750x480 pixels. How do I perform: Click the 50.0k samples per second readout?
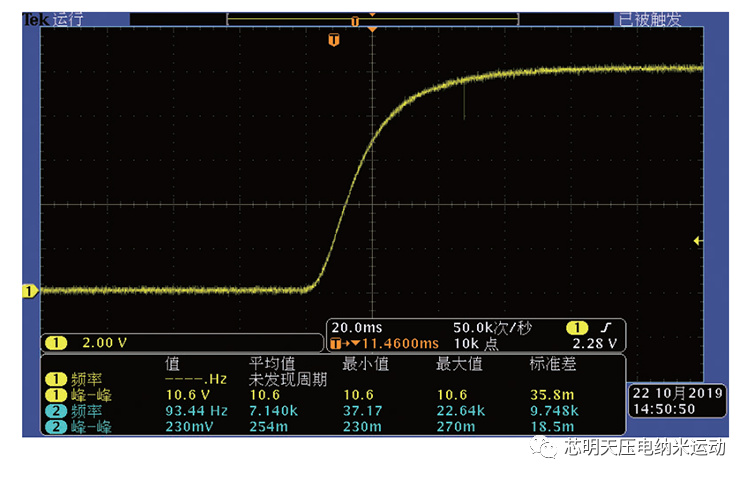point(492,328)
